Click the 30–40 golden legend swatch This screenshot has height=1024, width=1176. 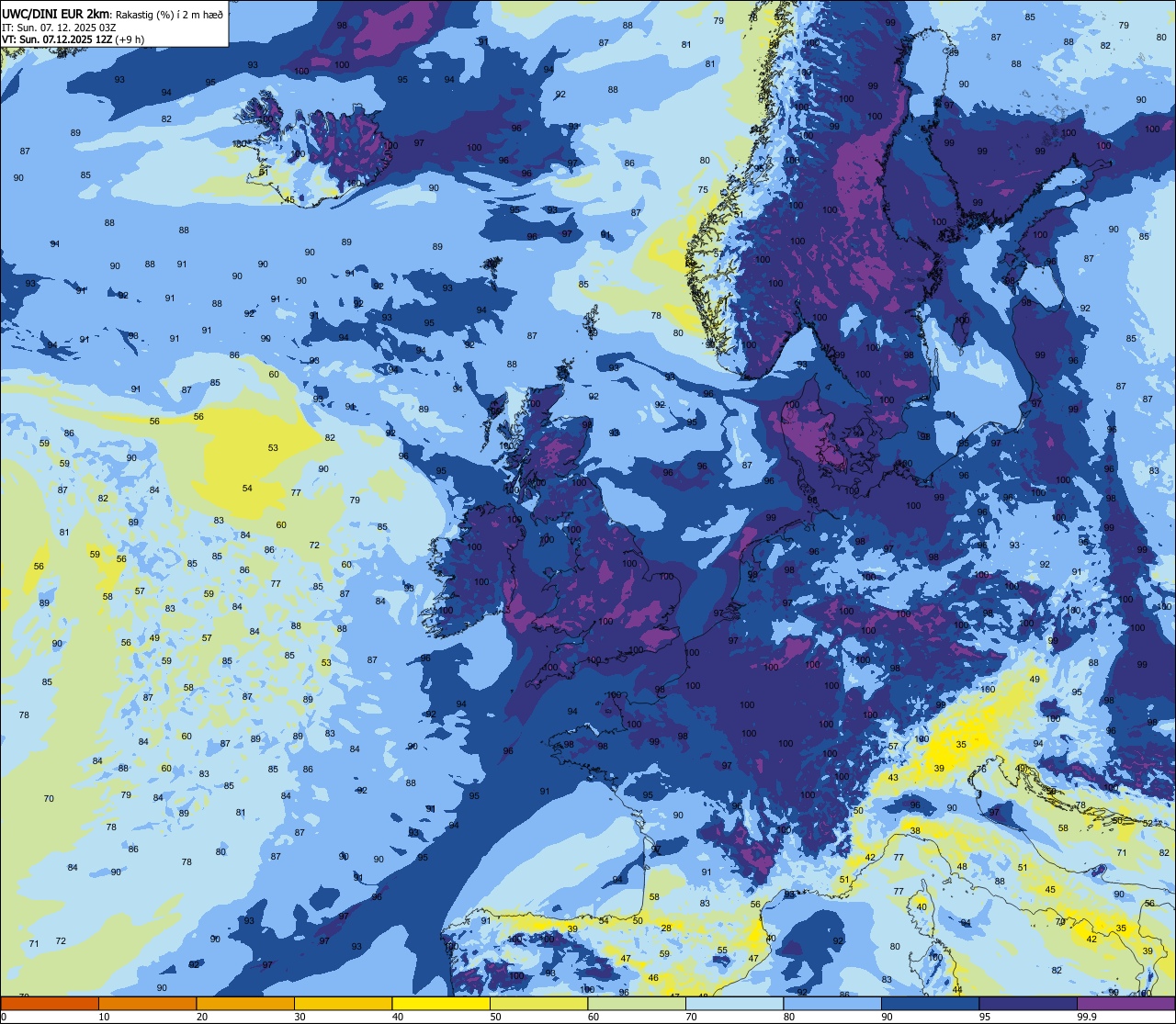(343, 1003)
